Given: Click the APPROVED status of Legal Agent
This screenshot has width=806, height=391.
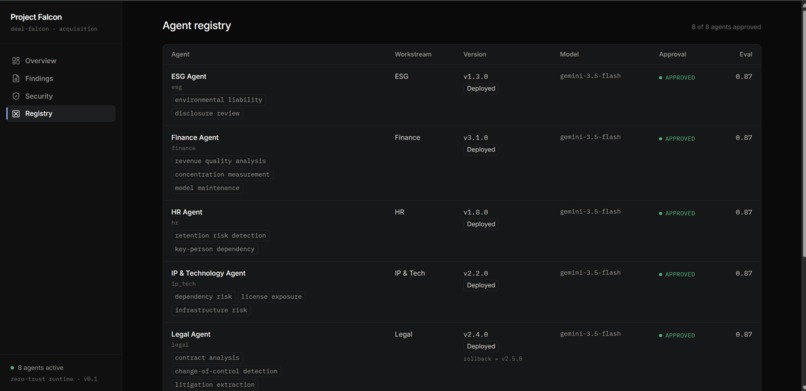Looking at the screenshot, I should click(677, 336).
